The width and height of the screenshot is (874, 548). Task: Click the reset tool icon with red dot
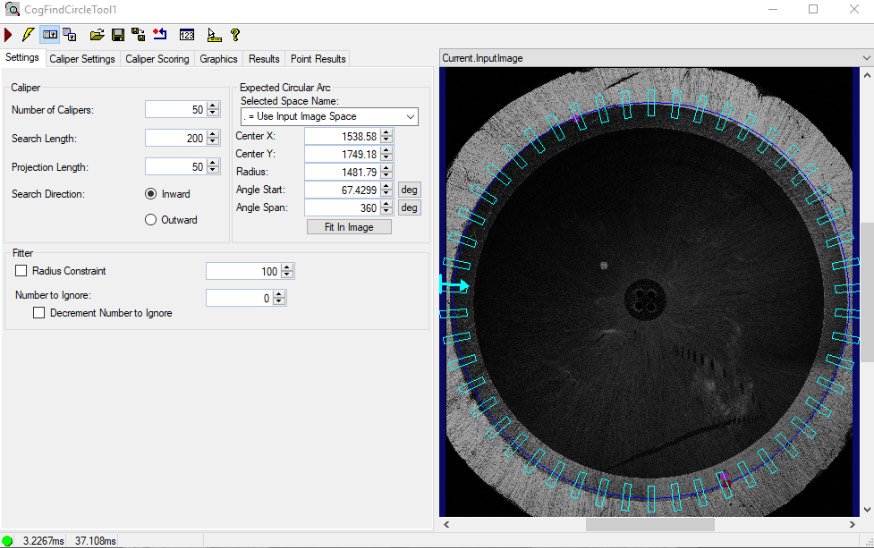pos(159,35)
